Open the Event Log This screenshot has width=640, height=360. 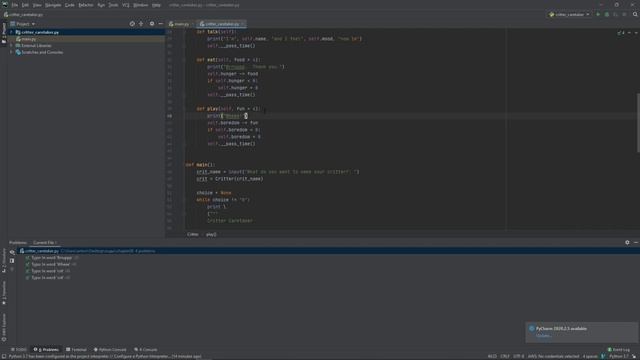[x=619, y=350]
